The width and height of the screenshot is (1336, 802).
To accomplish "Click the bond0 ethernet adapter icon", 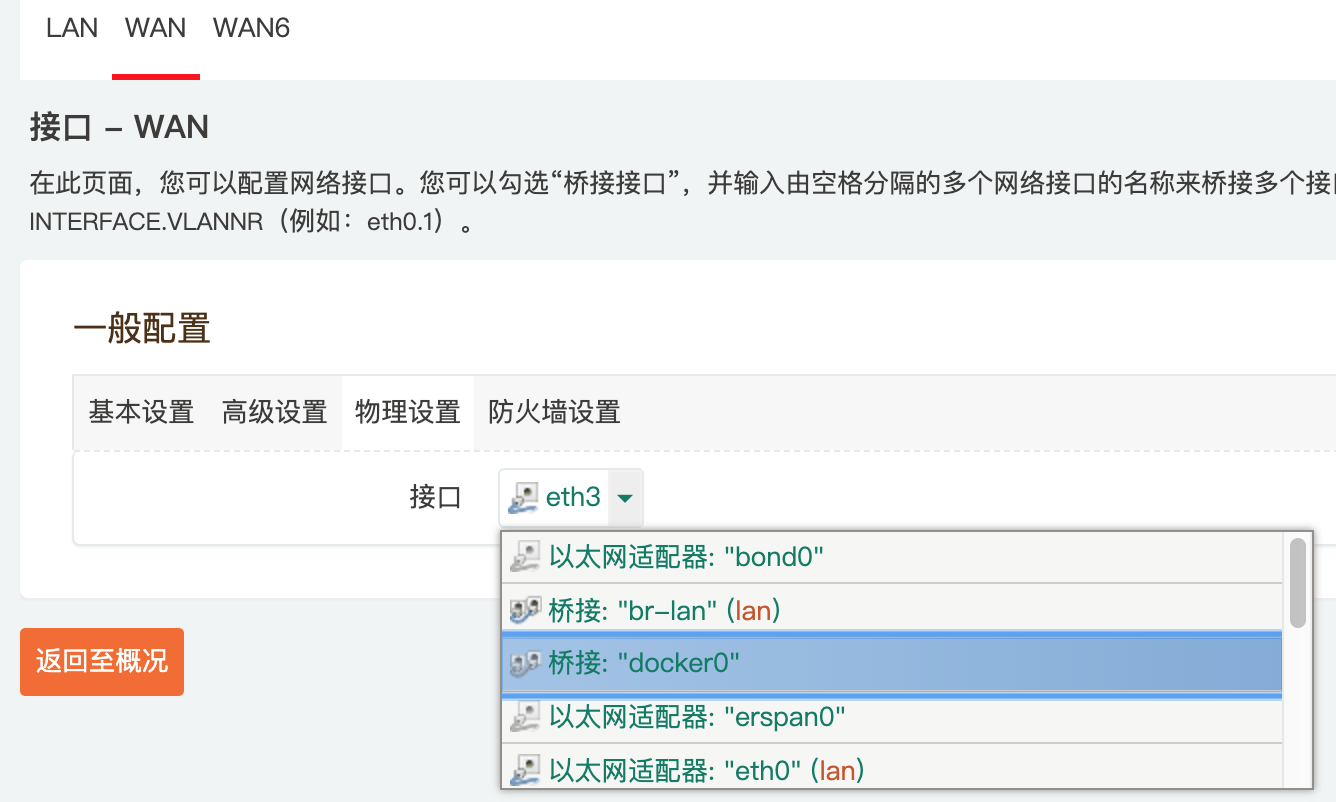I will pos(525,557).
